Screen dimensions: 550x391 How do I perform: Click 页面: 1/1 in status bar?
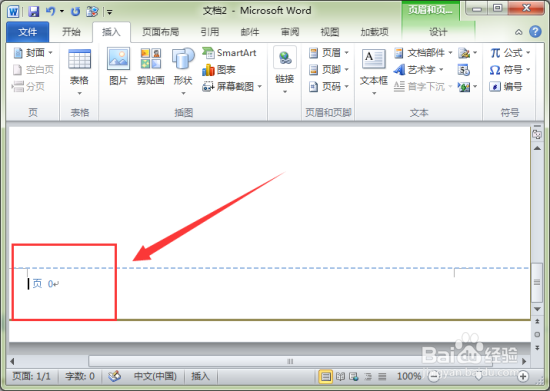[x=32, y=376]
